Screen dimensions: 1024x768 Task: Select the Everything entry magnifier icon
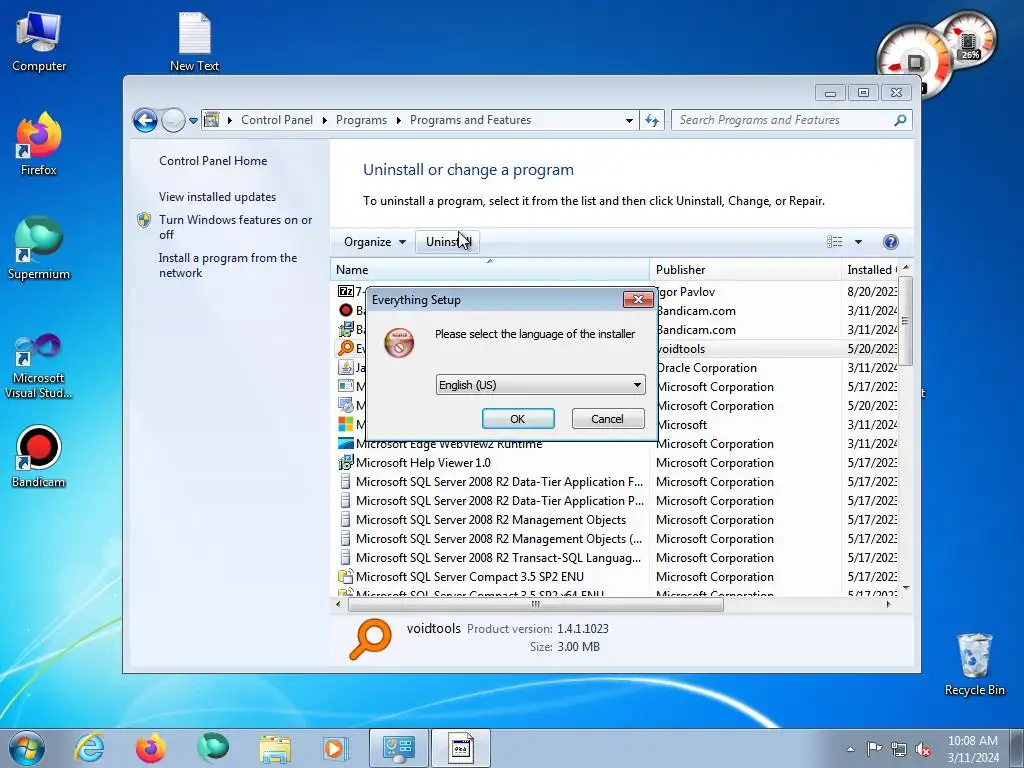click(x=345, y=348)
